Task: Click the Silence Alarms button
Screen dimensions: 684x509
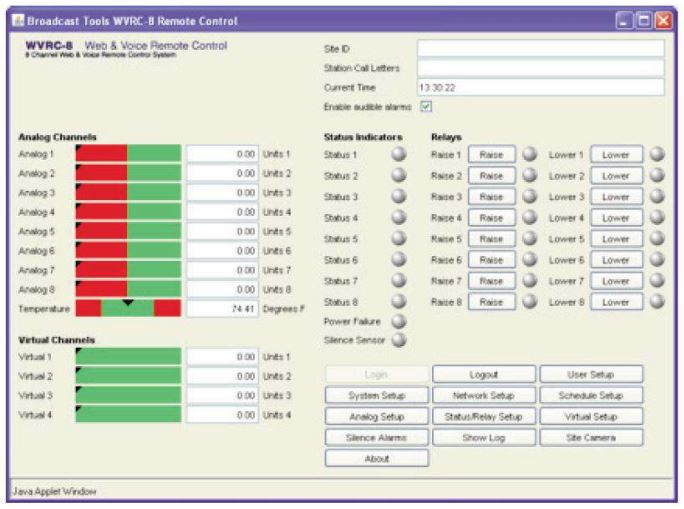Action: pyautogui.click(x=377, y=437)
